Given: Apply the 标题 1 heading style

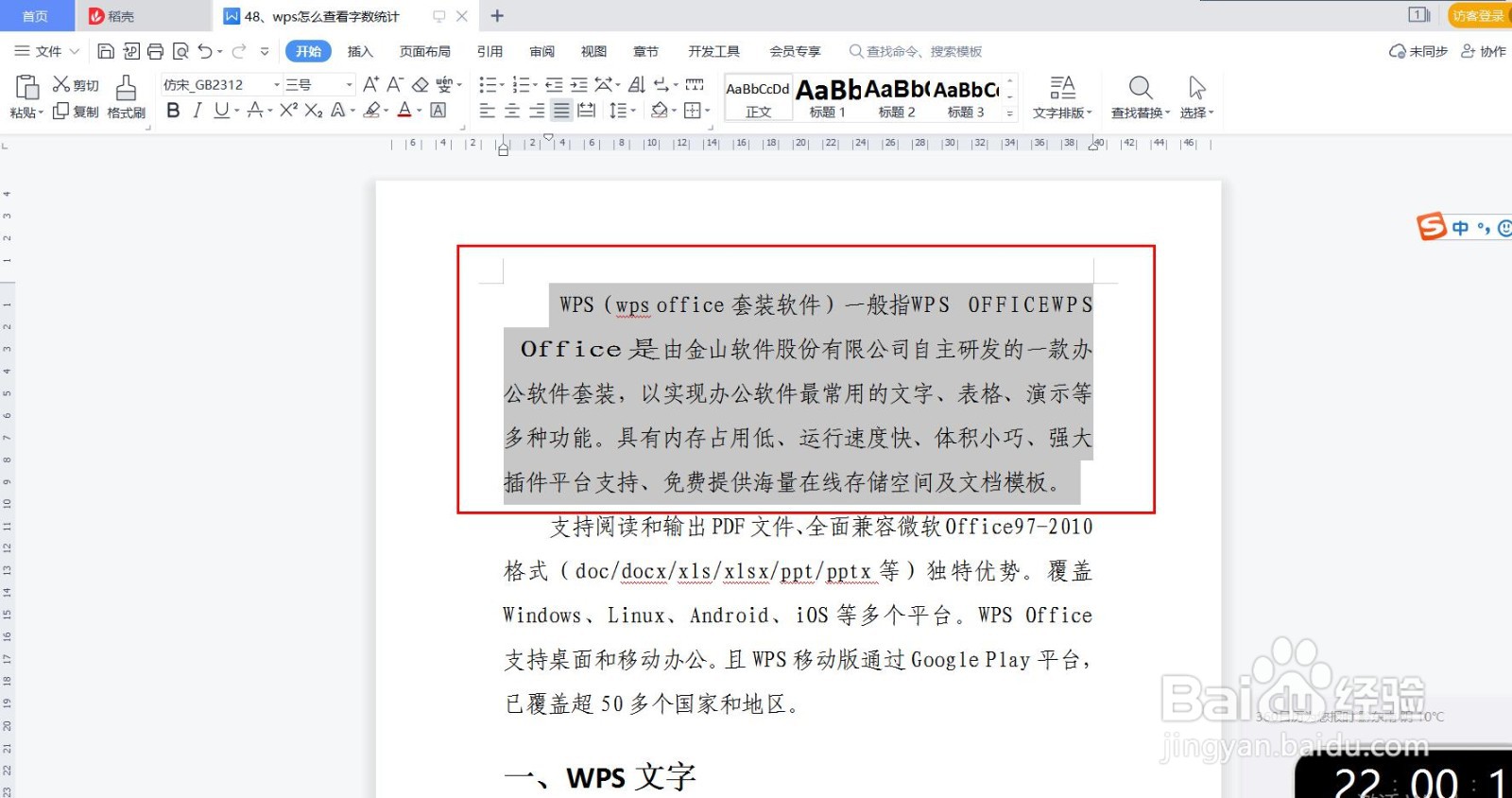Looking at the screenshot, I should [828, 97].
